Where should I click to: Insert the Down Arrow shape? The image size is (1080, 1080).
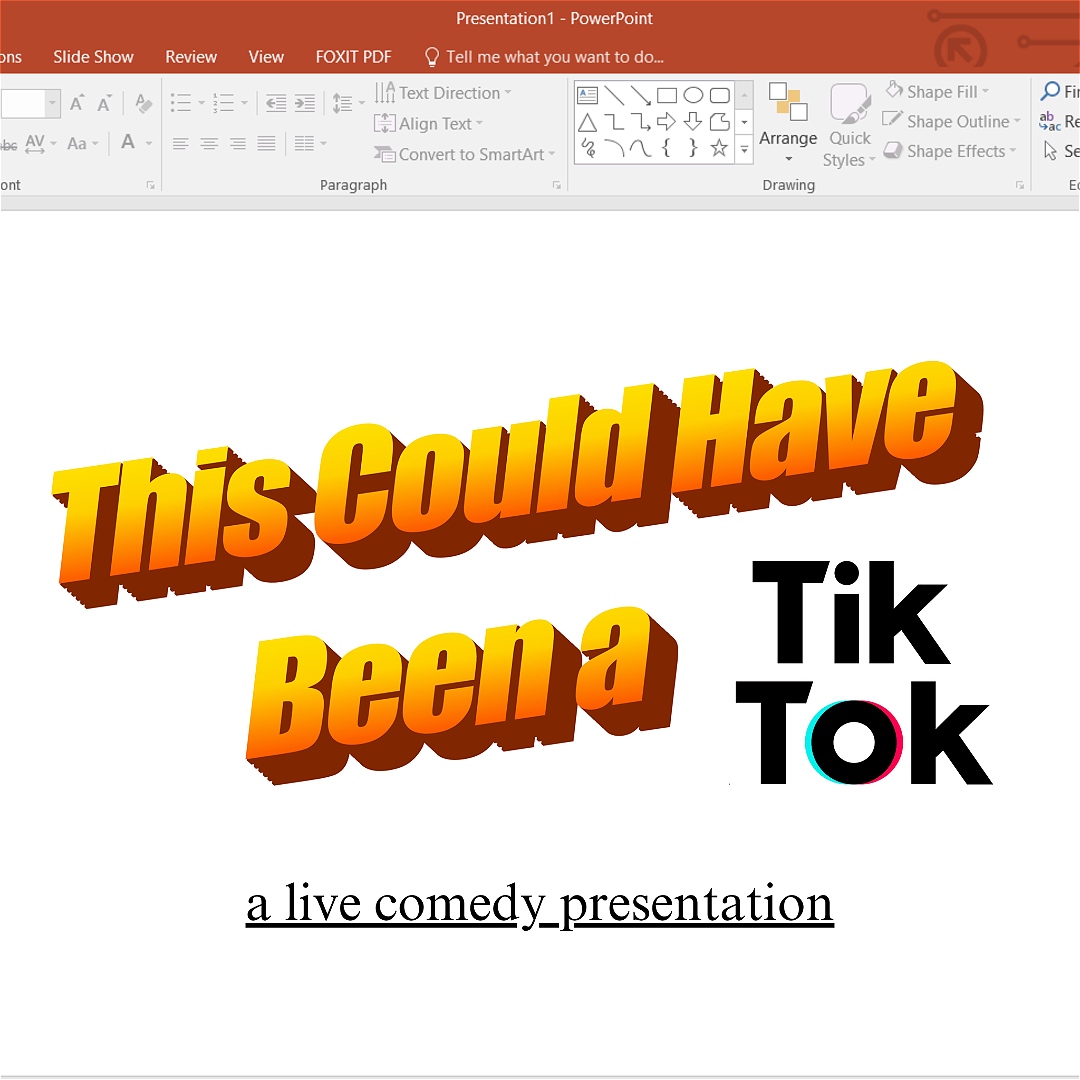pyautogui.click(x=693, y=123)
